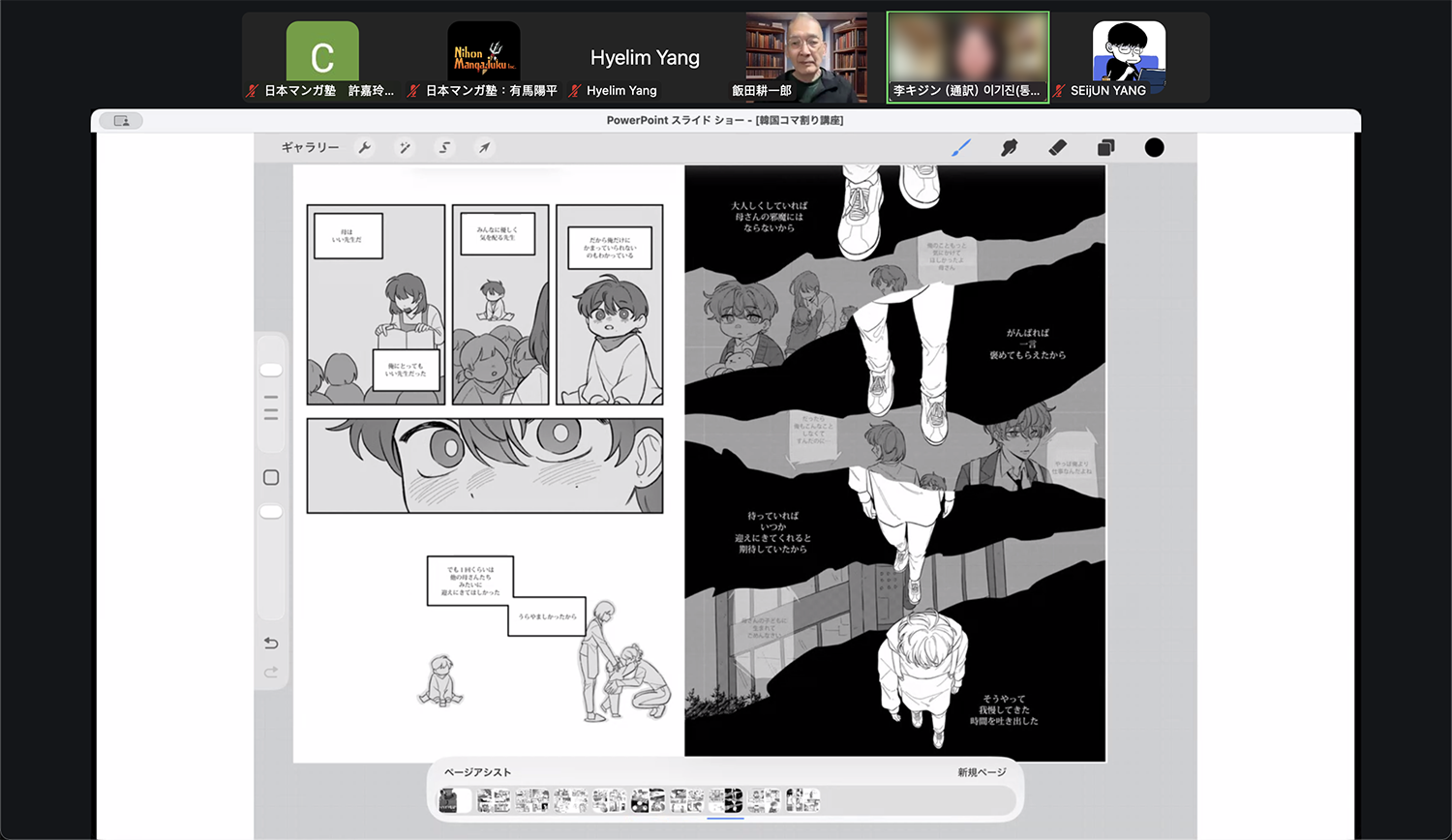Screen dimensions: 1452x840
Task: Select the Transform arrow tool
Action: tap(484, 148)
